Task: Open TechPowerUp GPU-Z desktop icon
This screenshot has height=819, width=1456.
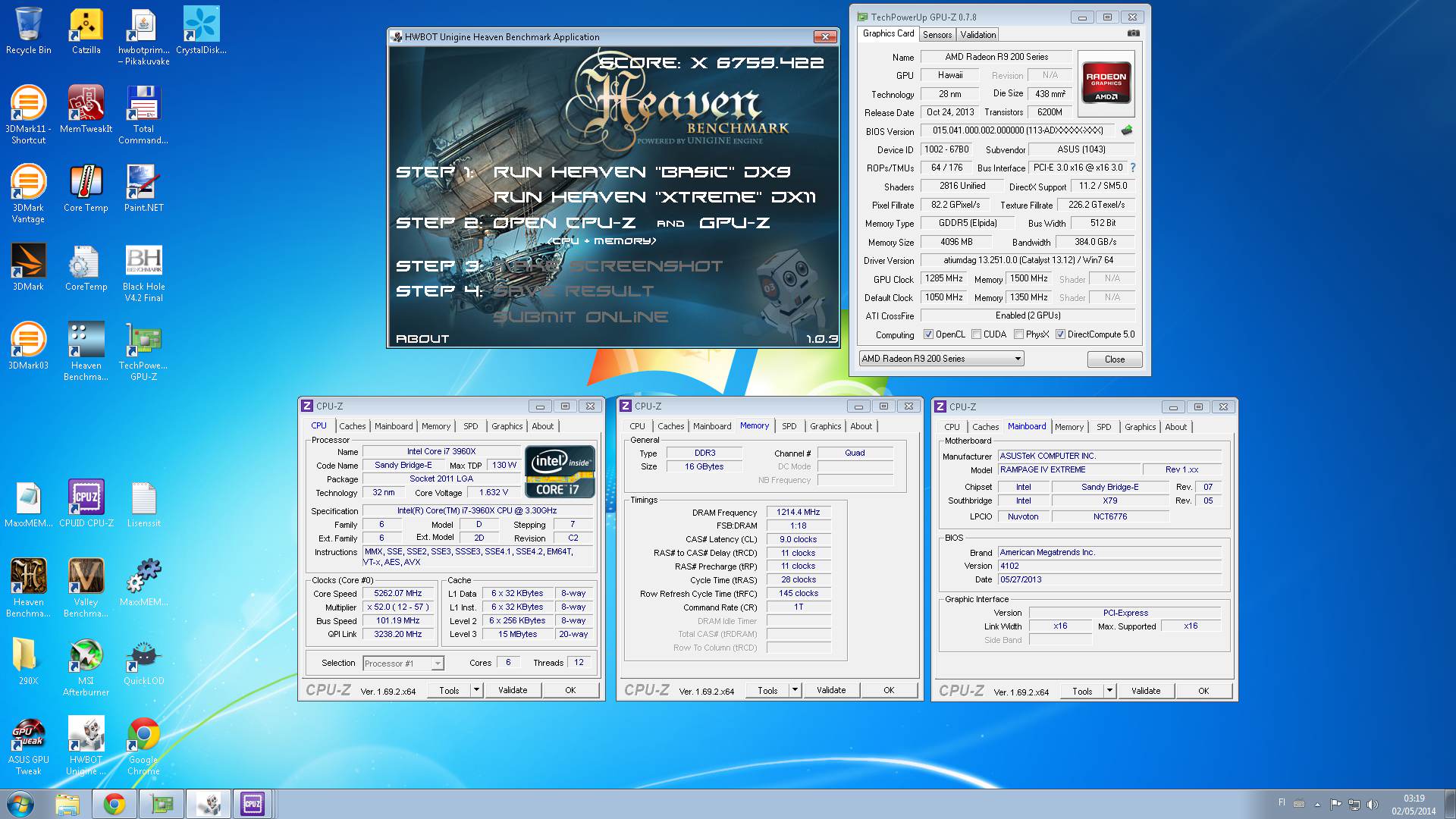Action: click(x=143, y=352)
